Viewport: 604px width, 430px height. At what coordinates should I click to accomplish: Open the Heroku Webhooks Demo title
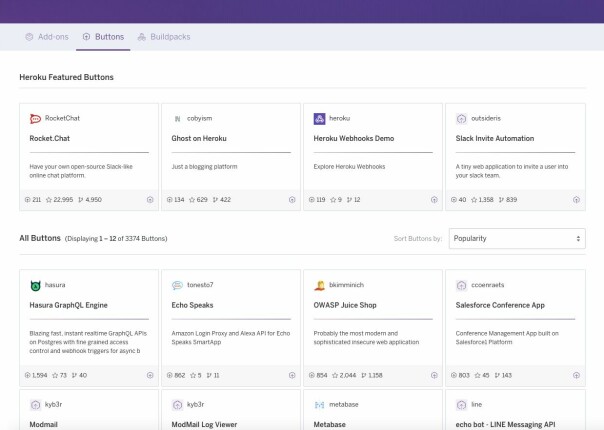(x=354, y=138)
